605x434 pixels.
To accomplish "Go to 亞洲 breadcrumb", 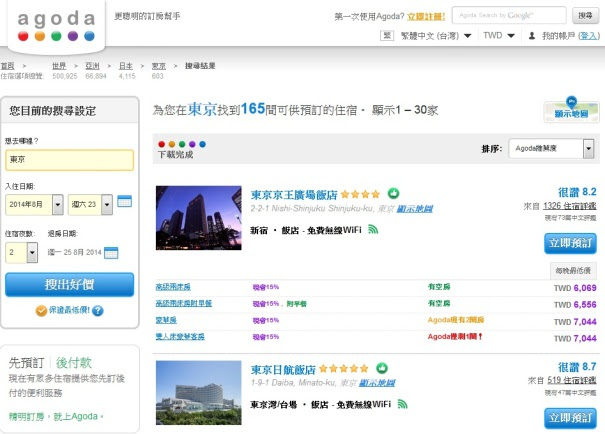I will tap(92, 66).
